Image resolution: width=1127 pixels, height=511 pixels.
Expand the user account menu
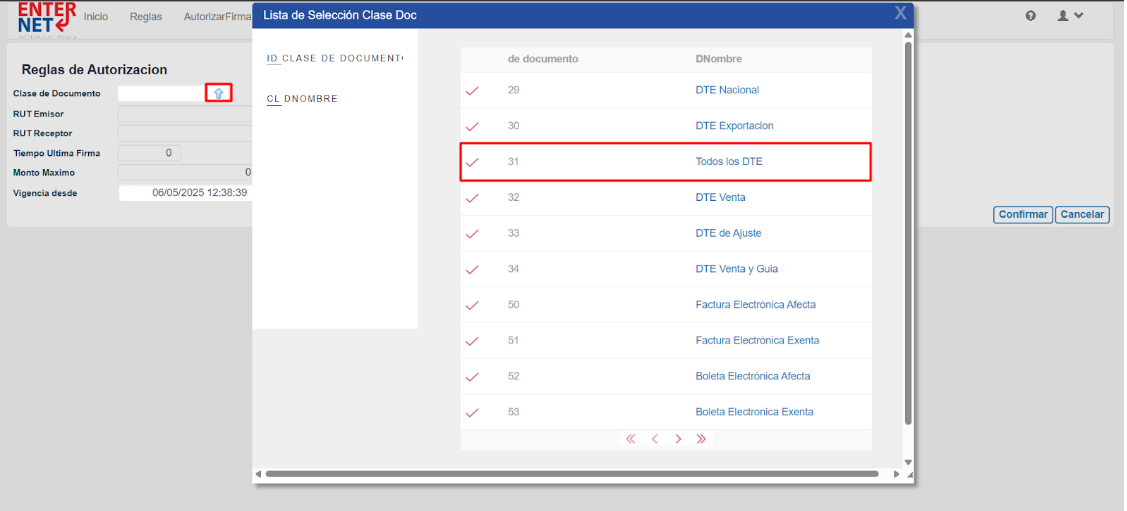pyautogui.click(x=1070, y=16)
